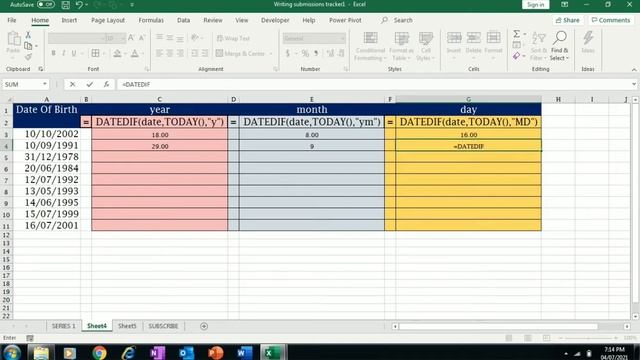The width and height of the screenshot is (640, 360).
Task: Click the Sort & Filter icon
Action: 539,38
